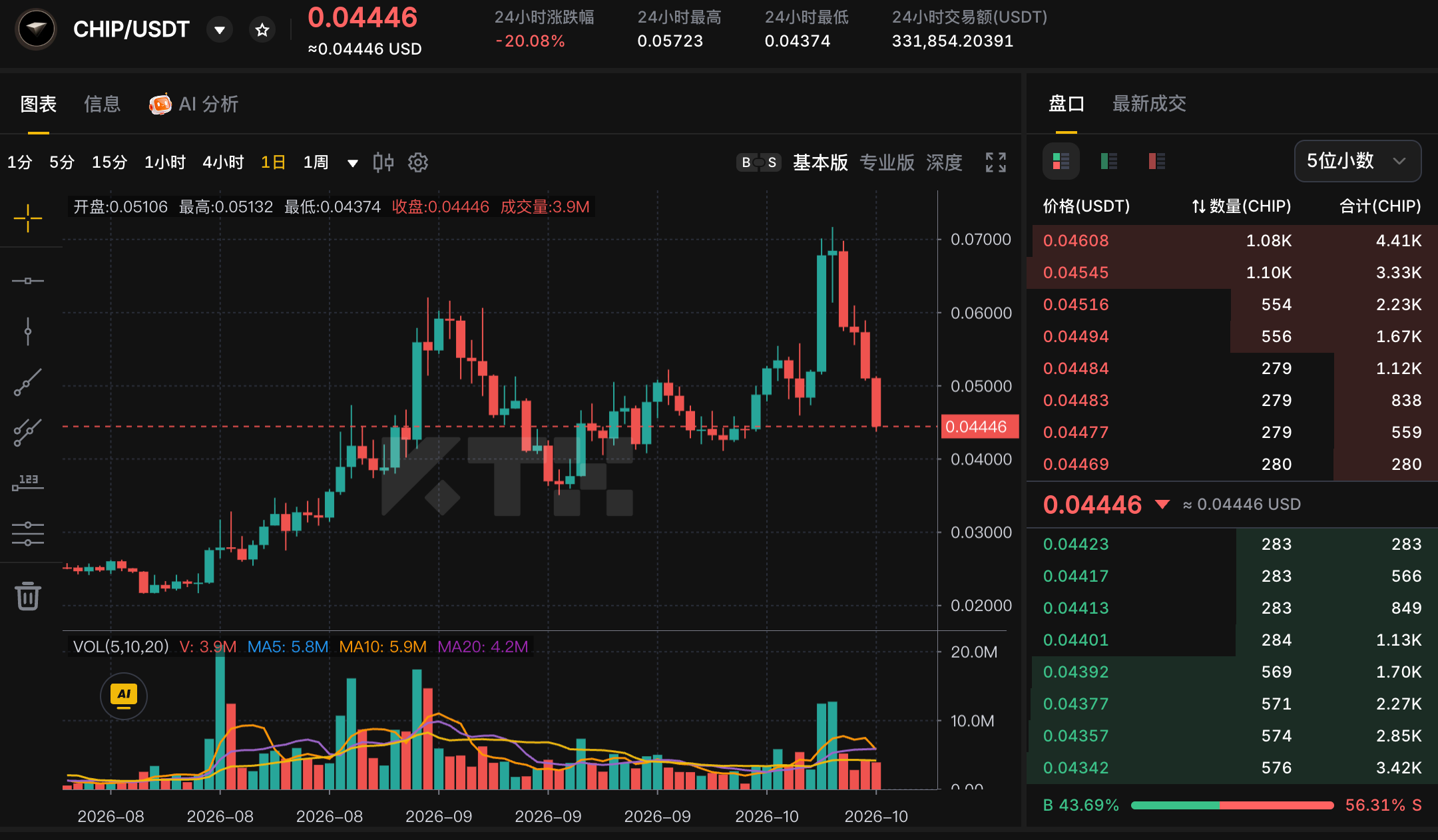1438x840 pixels.
Task: Click the order book last price 0.04446
Action: (x=1092, y=505)
